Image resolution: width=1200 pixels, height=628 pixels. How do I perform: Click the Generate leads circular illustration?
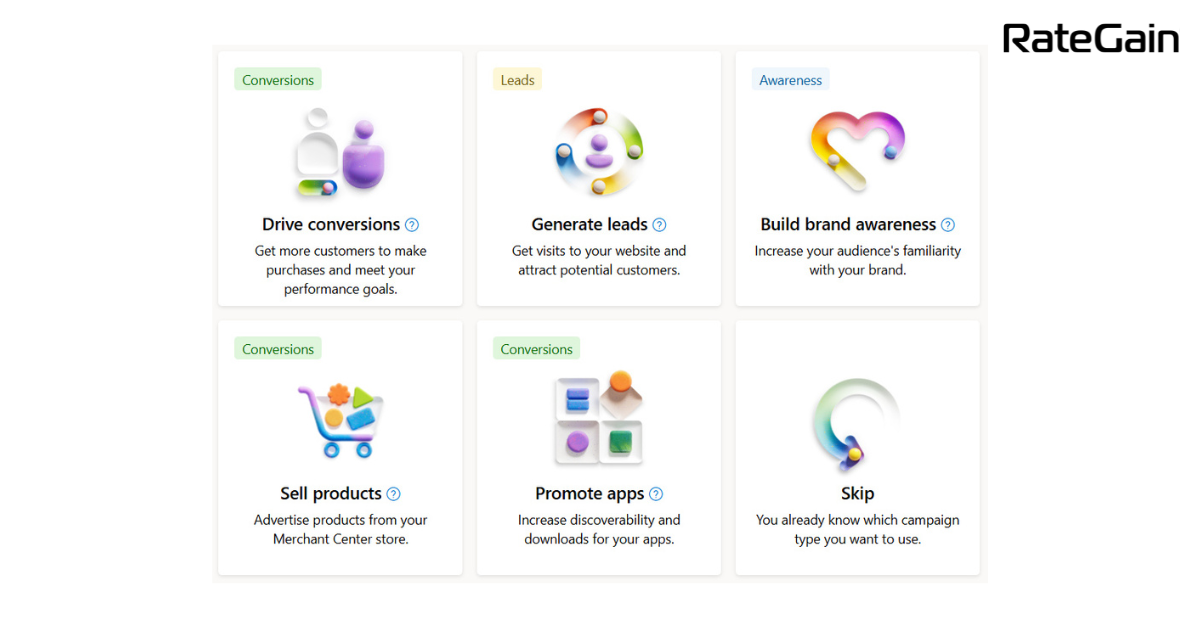pyautogui.click(x=599, y=151)
